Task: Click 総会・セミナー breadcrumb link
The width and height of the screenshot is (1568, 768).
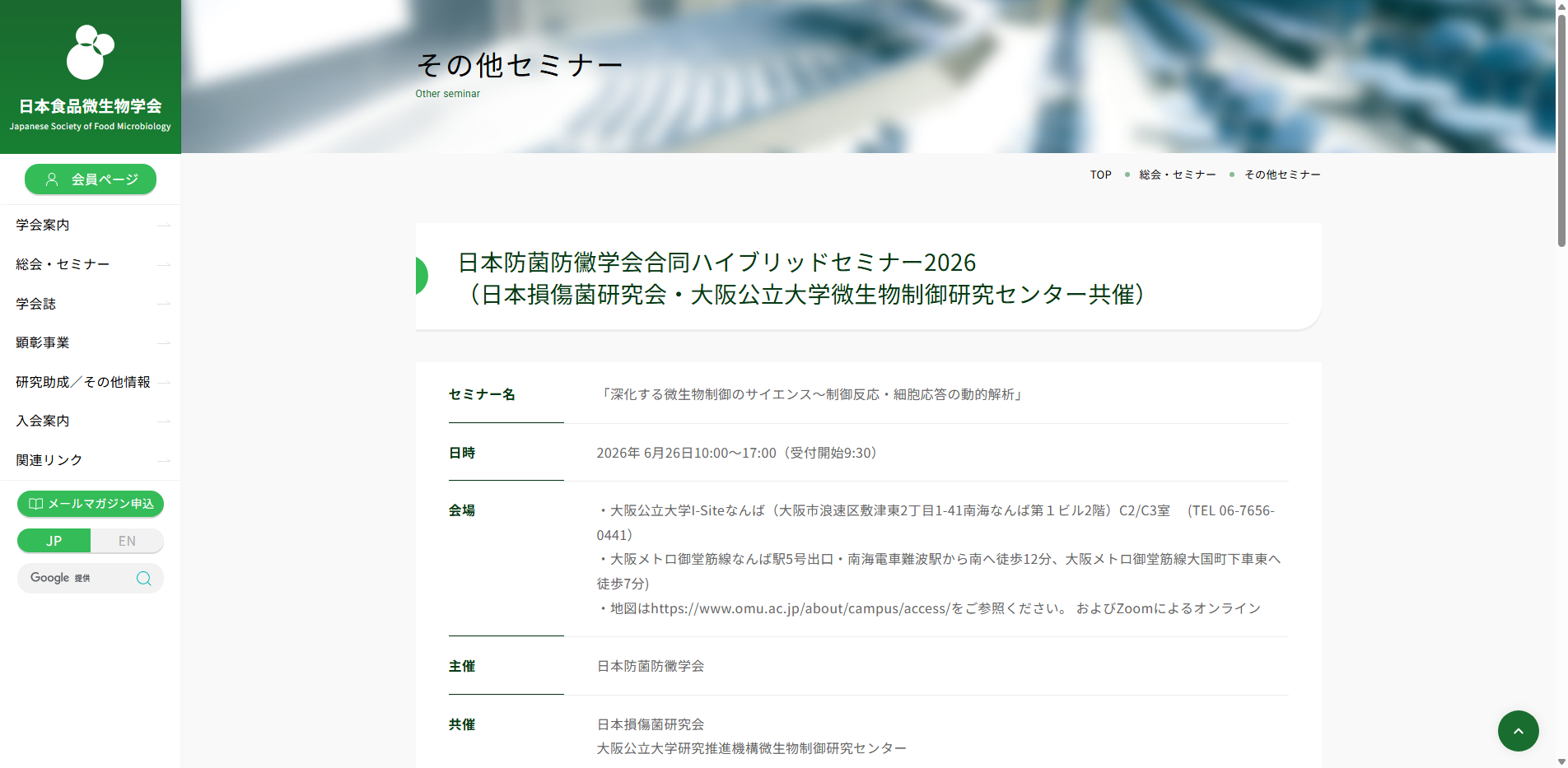Action: pos(1177,175)
